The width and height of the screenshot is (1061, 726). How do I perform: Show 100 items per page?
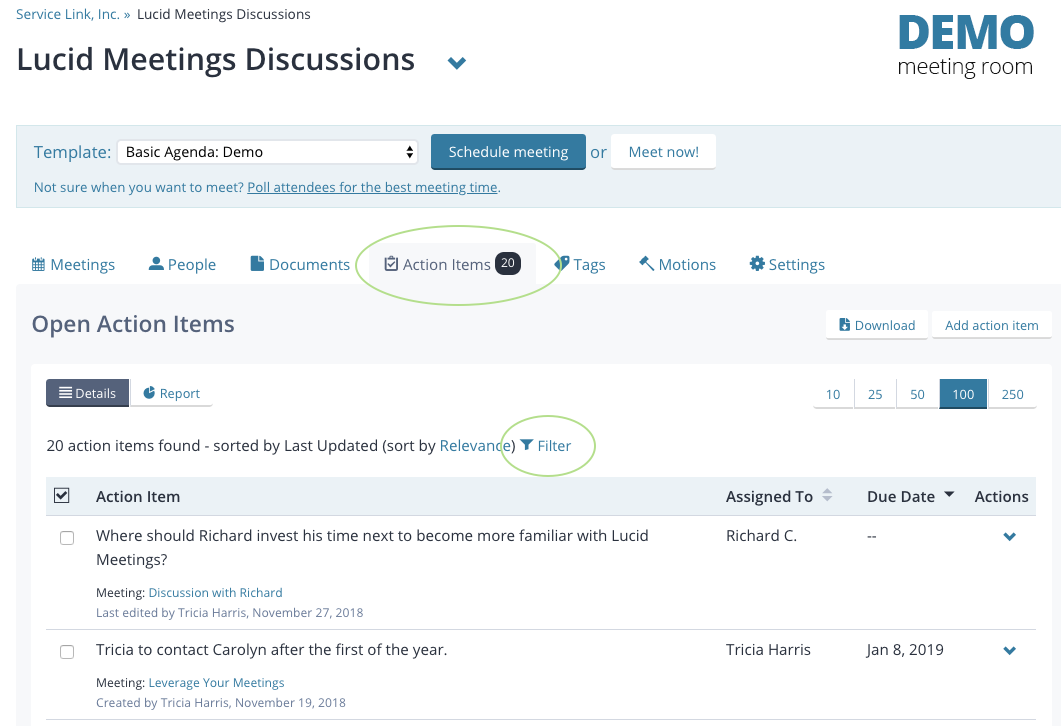click(963, 394)
